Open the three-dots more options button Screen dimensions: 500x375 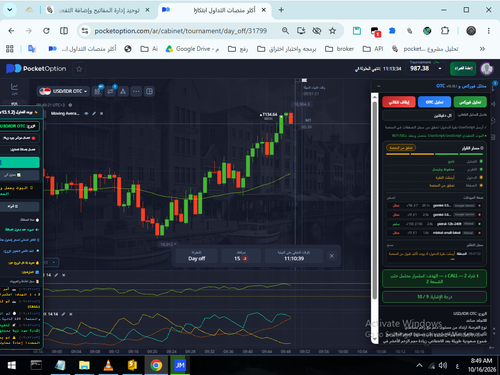(136, 91)
